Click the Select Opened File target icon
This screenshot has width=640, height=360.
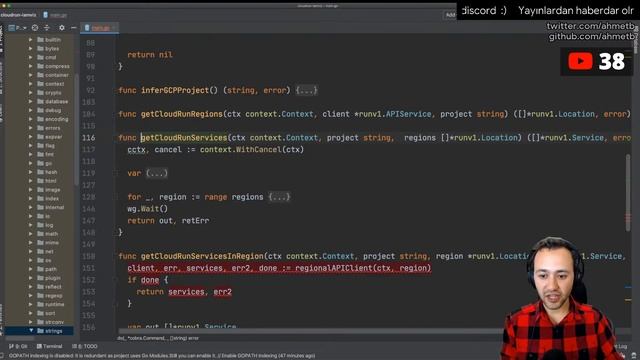point(35,28)
